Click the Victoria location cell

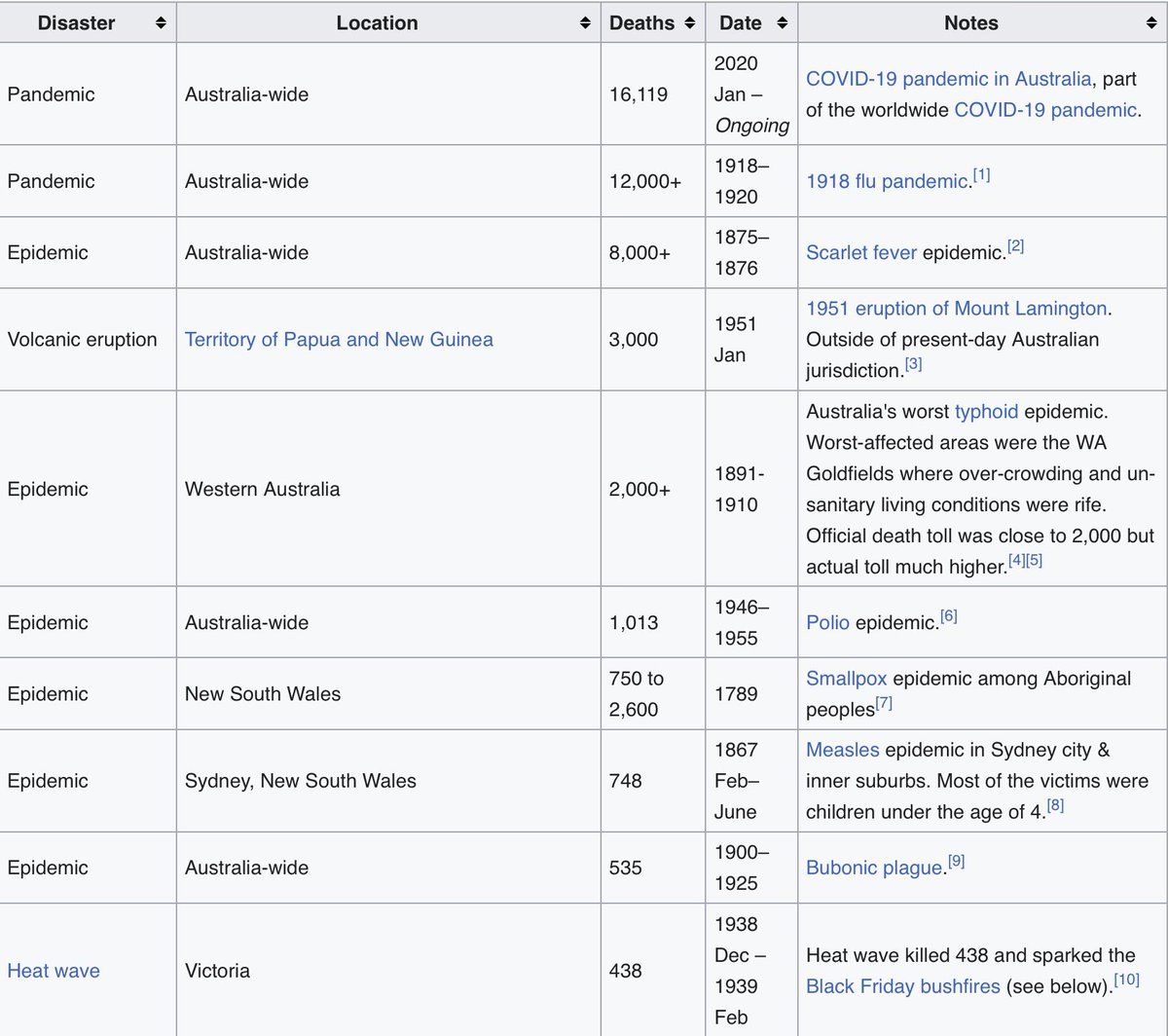tap(388, 971)
